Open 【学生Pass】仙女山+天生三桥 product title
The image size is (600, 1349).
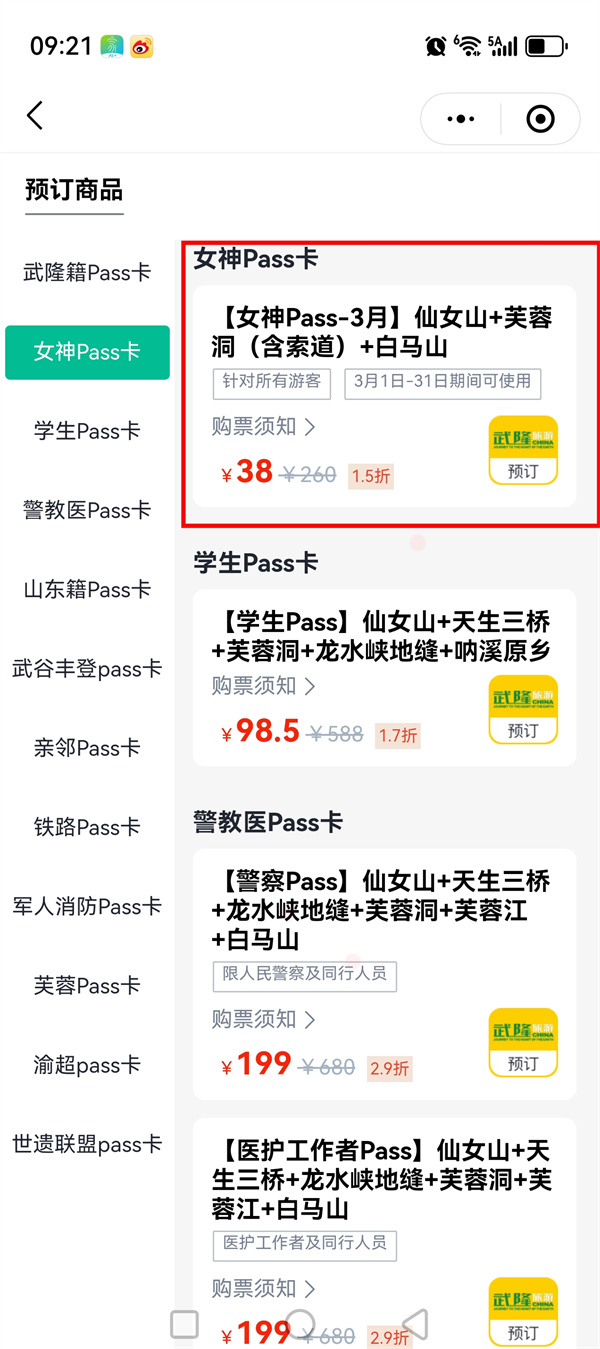tap(382, 636)
